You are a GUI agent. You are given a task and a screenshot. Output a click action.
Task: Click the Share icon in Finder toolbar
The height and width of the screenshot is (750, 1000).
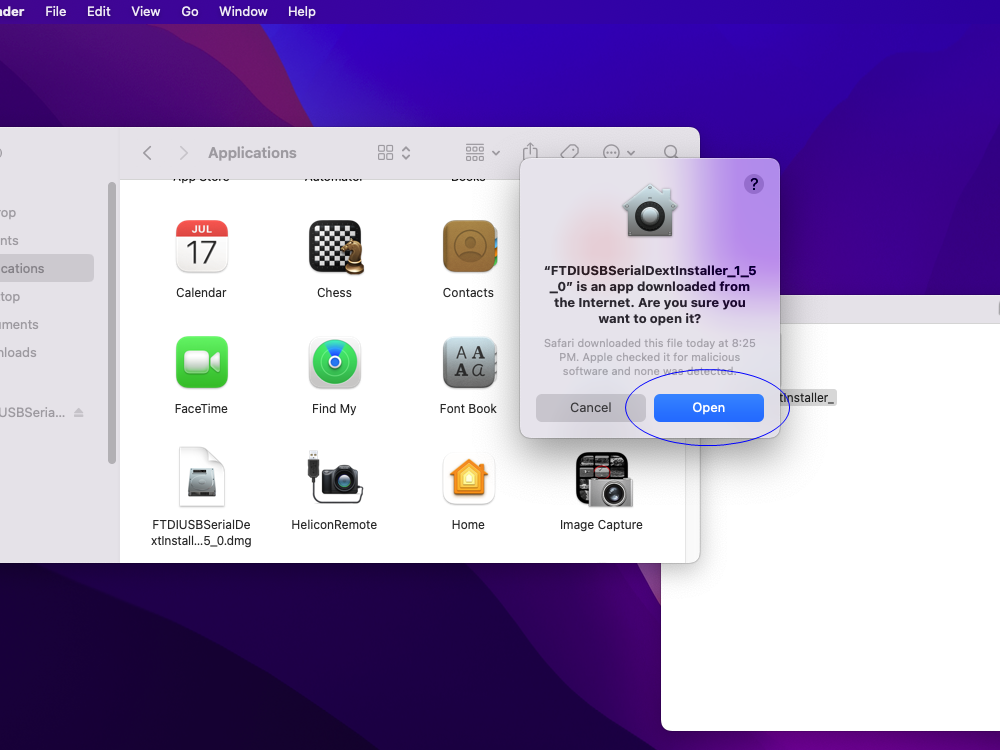pyautogui.click(x=531, y=152)
